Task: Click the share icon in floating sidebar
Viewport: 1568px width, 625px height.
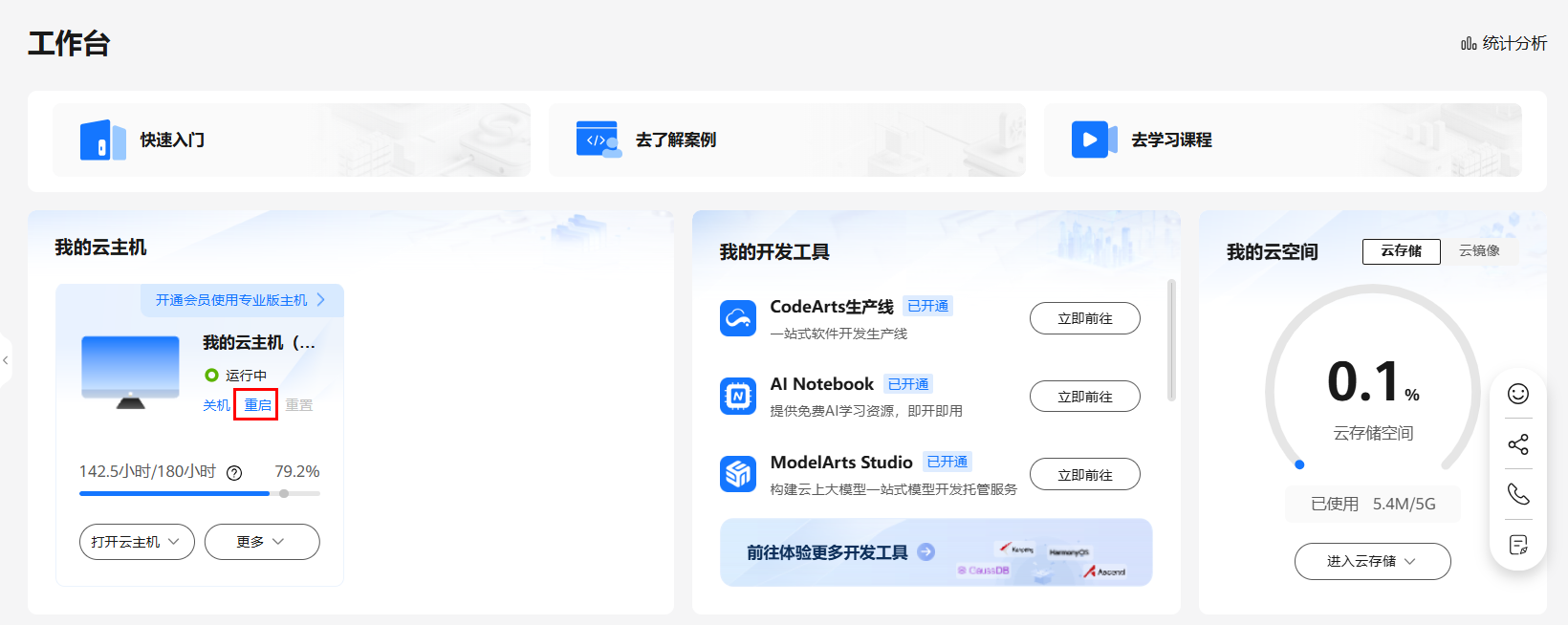Action: click(1518, 444)
